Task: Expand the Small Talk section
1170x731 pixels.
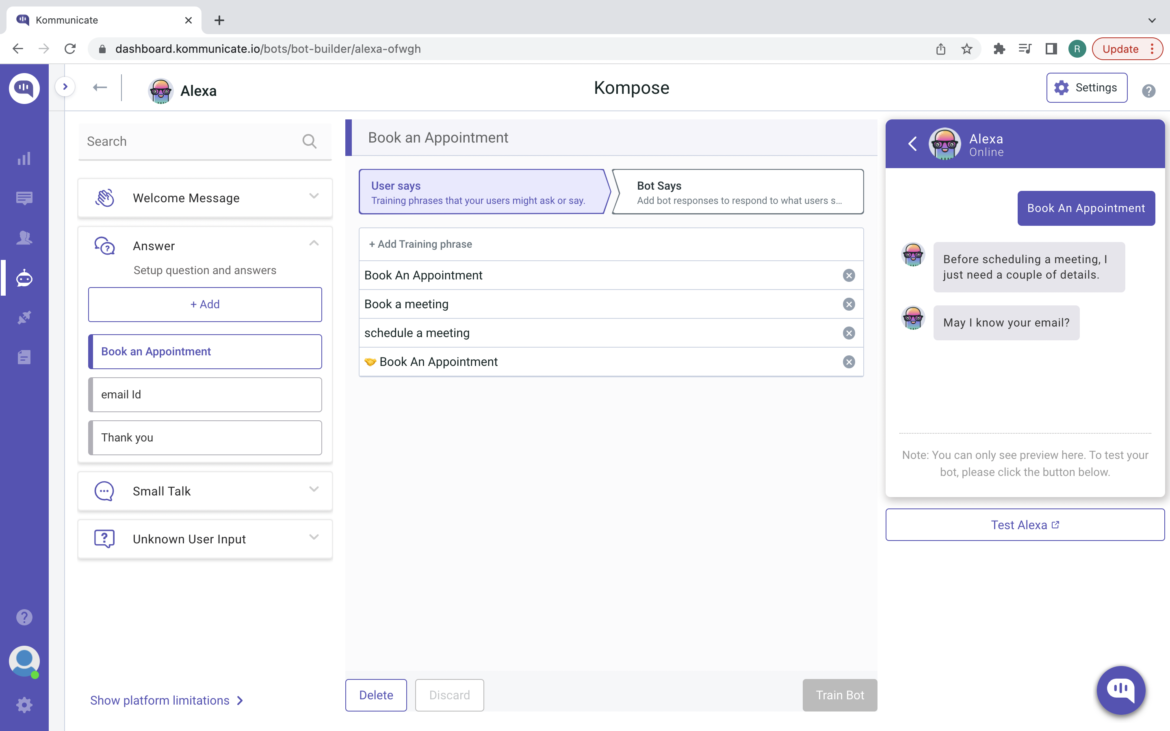Action: pyautogui.click(x=313, y=491)
